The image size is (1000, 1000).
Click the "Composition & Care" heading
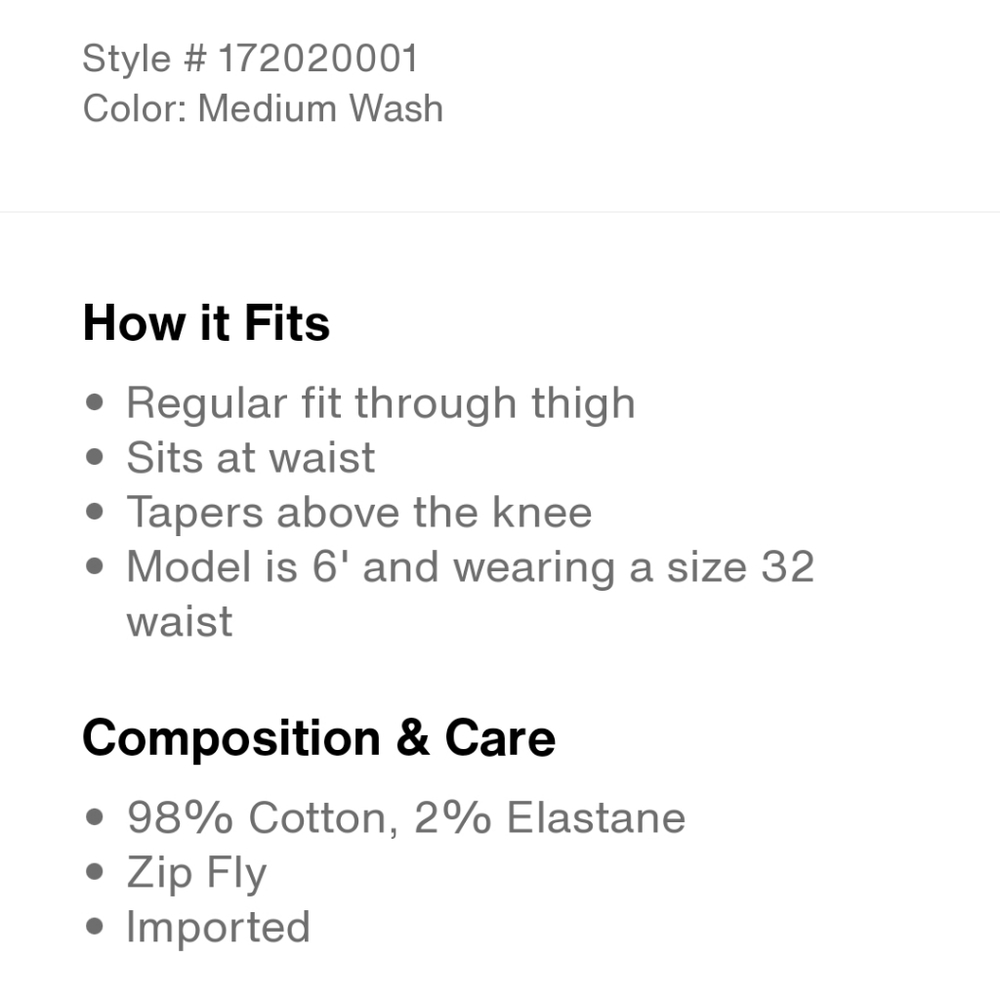tap(318, 738)
